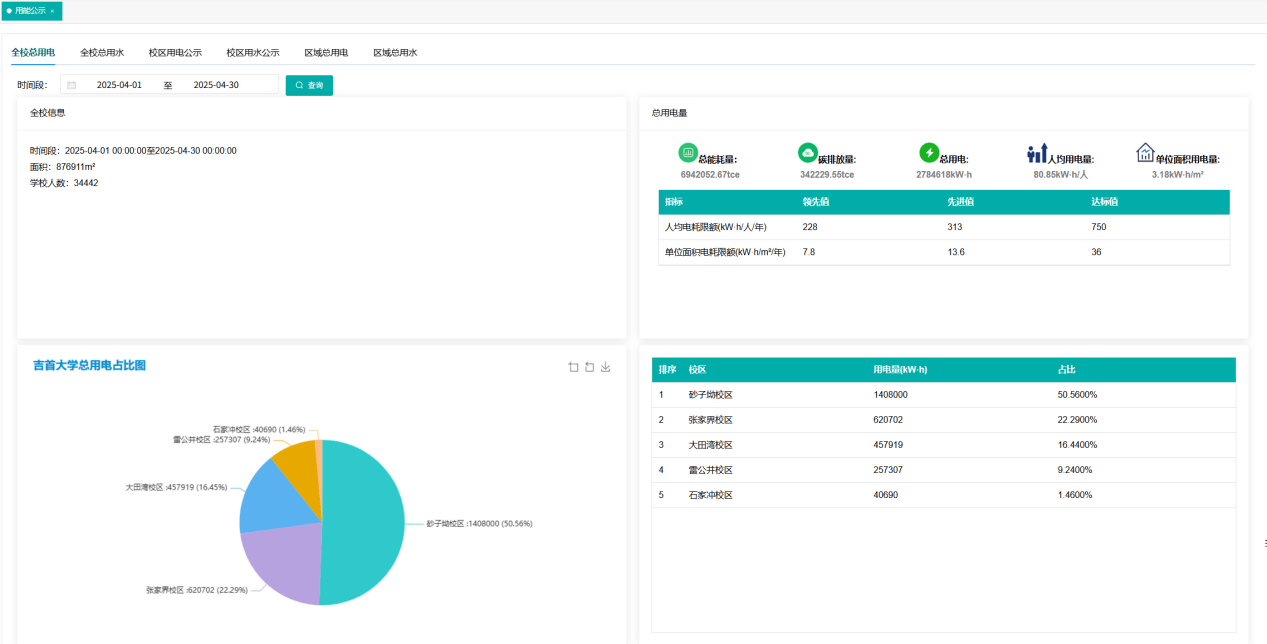The height and width of the screenshot is (644, 1267).
Task: Click the teal 砂子坳校区 pie slice
Action: pyautogui.click(x=365, y=520)
